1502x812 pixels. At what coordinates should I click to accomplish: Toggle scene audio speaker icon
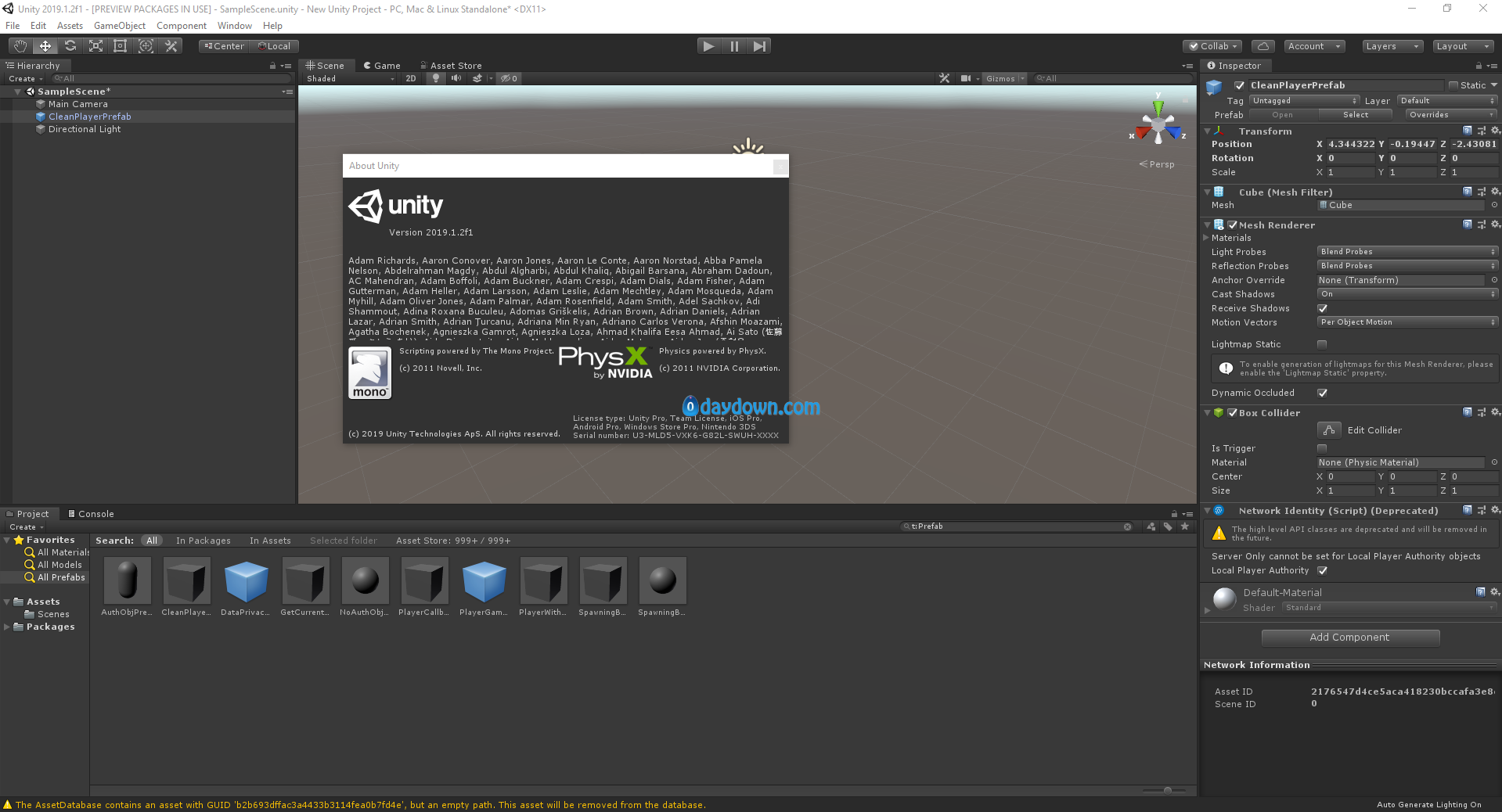[x=456, y=78]
